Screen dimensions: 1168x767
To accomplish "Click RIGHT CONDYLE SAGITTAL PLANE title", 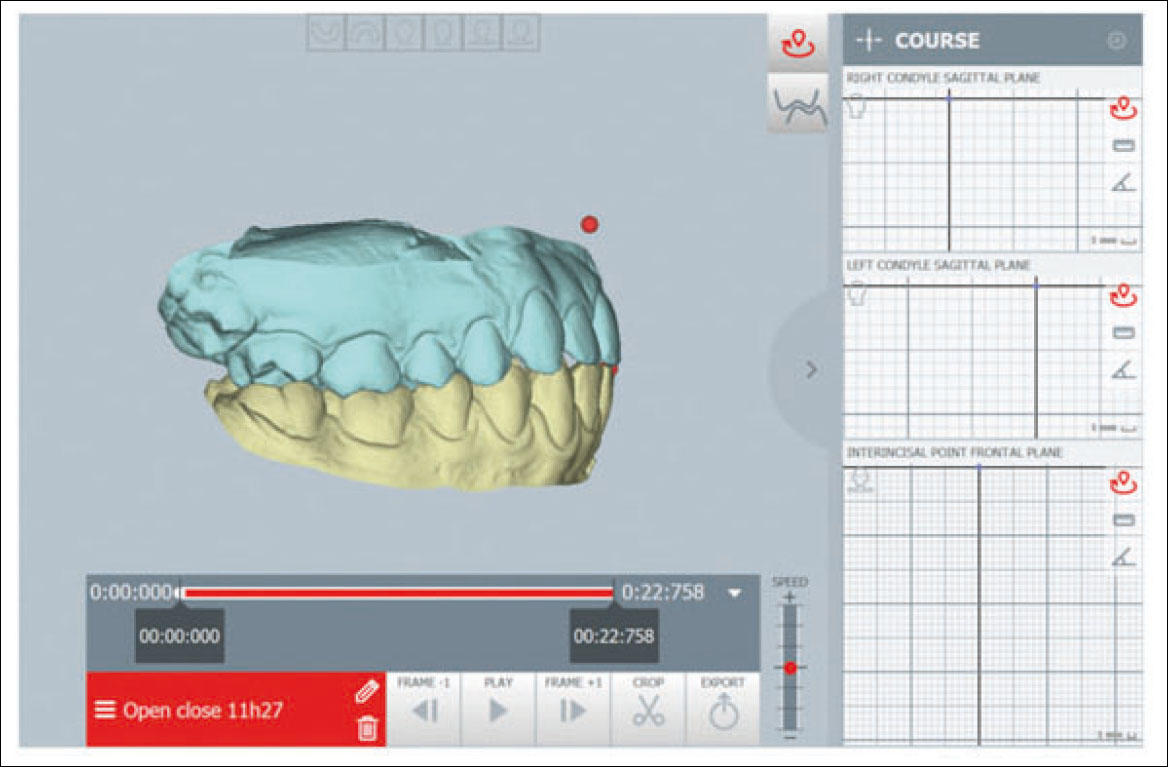I will pyautogui.click(x=944, y=77).
